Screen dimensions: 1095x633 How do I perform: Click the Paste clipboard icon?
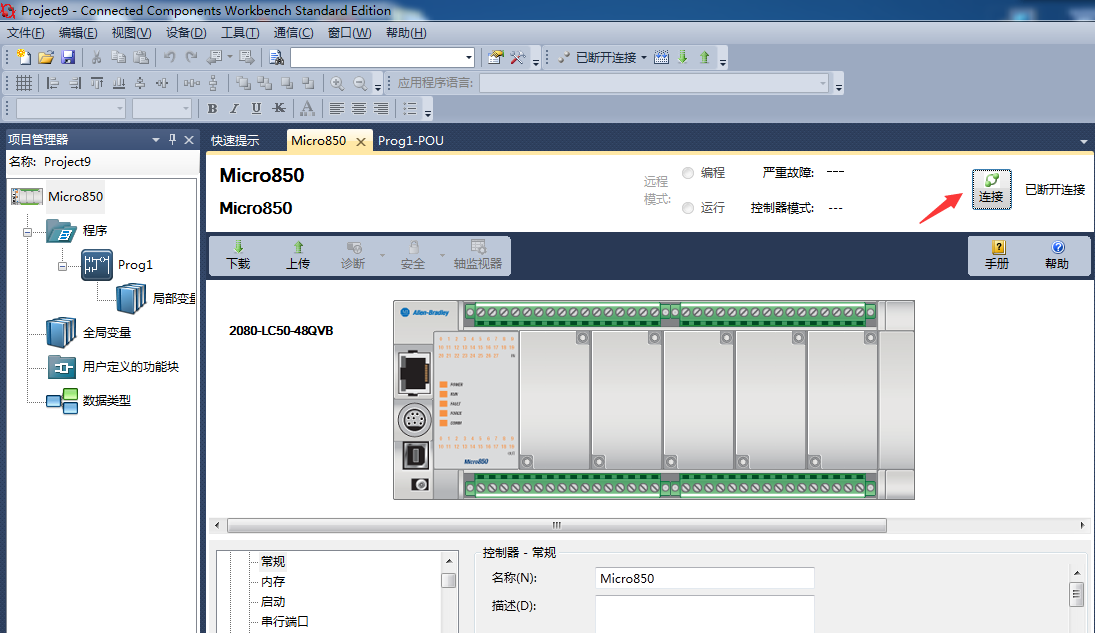coord(141,57)
